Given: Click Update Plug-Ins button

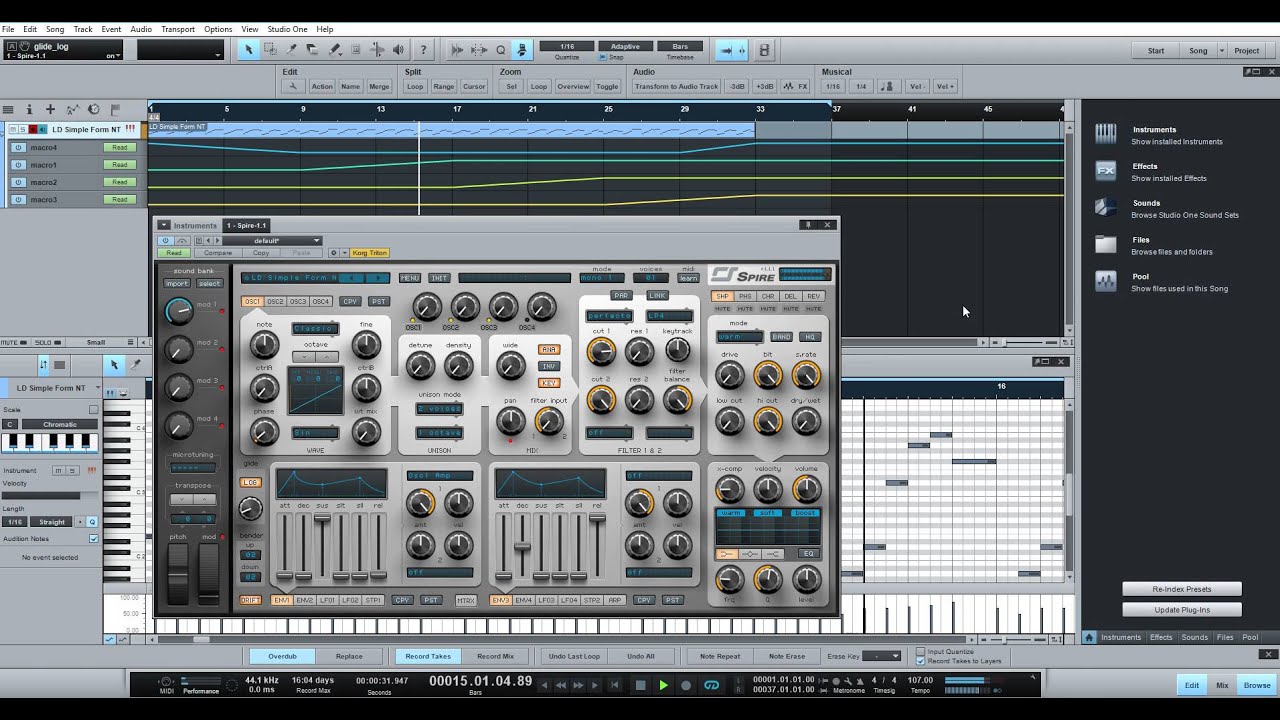Looking at the screenshot, I should [1182, 610].
